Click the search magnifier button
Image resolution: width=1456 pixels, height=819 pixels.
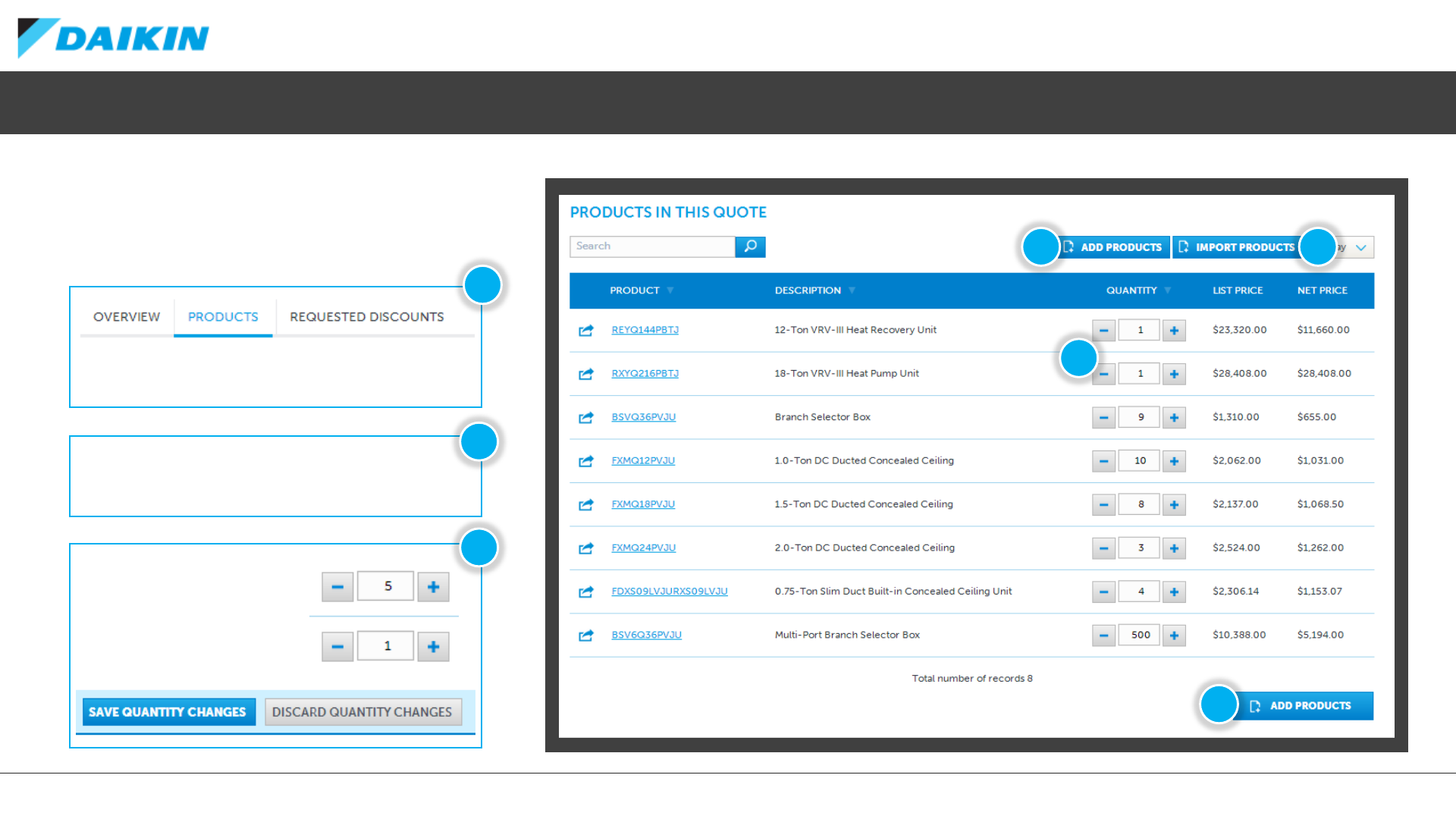750,246
